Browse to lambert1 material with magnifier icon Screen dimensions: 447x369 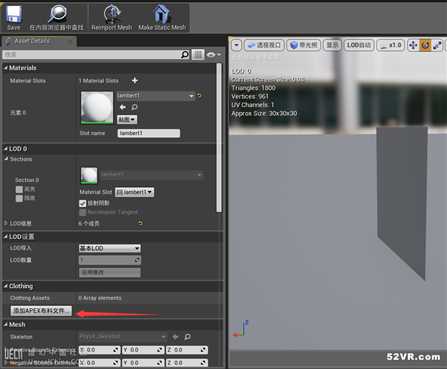click(x=134, y=107)
